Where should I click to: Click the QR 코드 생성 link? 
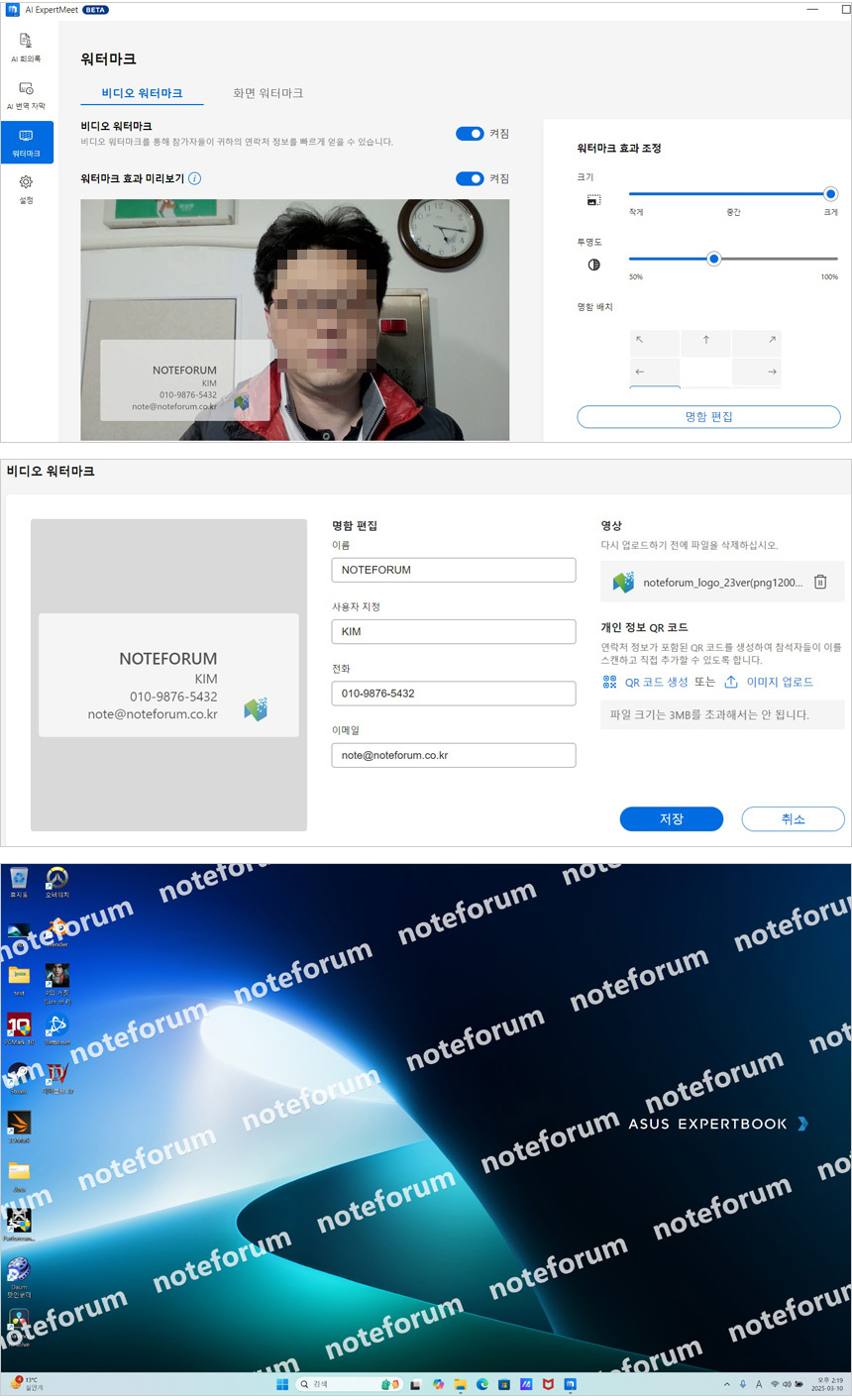tap(655, 683)
